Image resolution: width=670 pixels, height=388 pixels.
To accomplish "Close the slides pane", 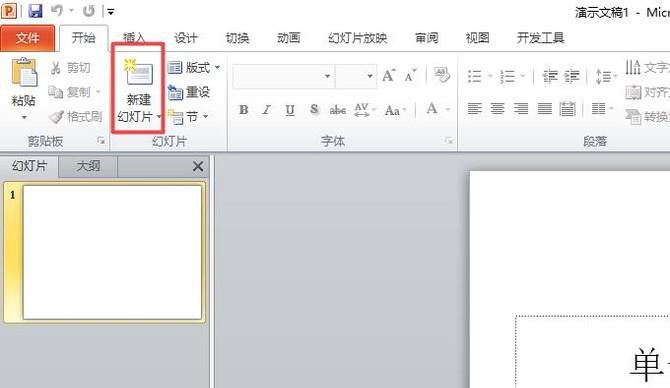I will (x=198, y=166).
